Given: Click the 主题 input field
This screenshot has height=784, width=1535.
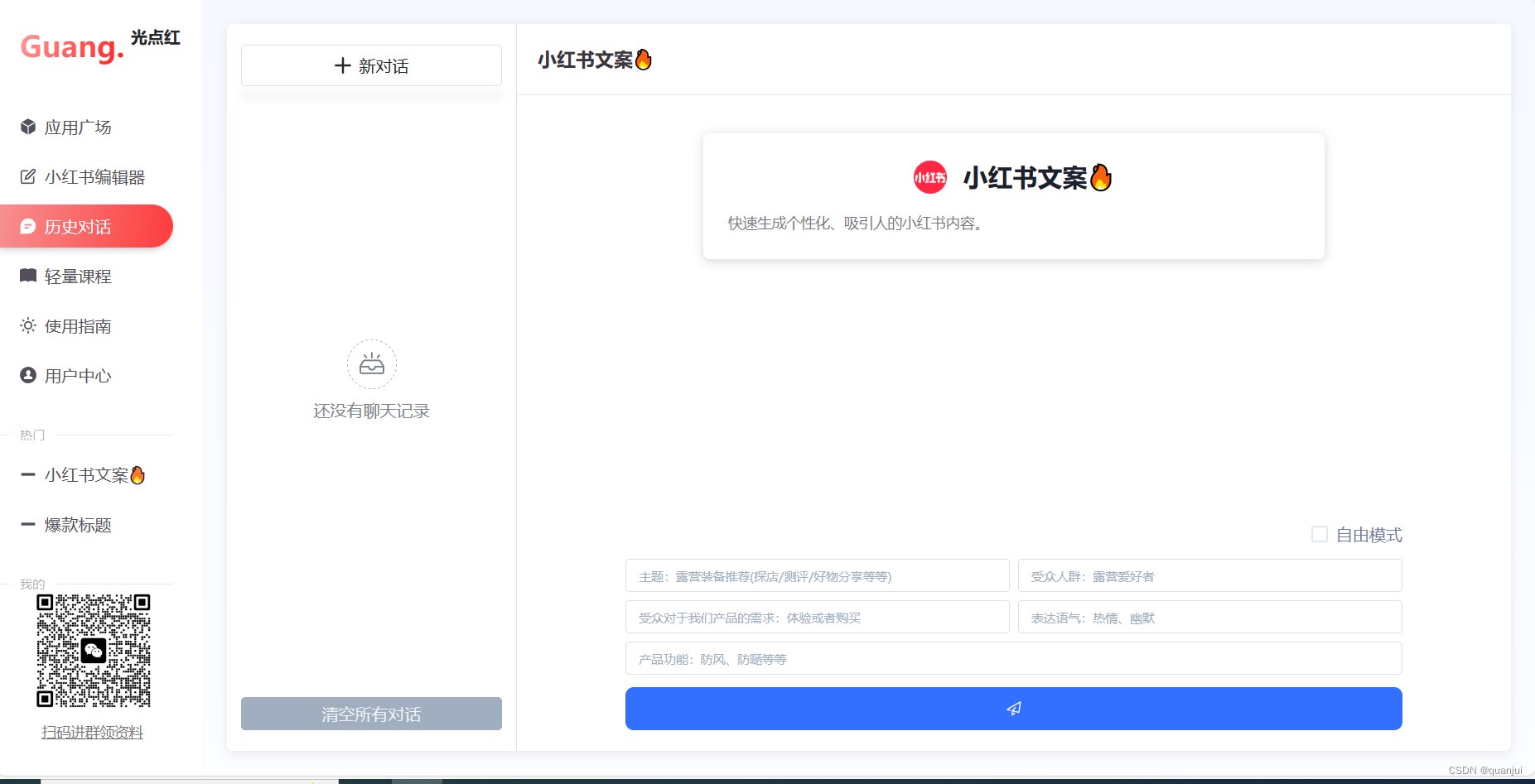Looking at the screenshot, I should pos(818,575).
